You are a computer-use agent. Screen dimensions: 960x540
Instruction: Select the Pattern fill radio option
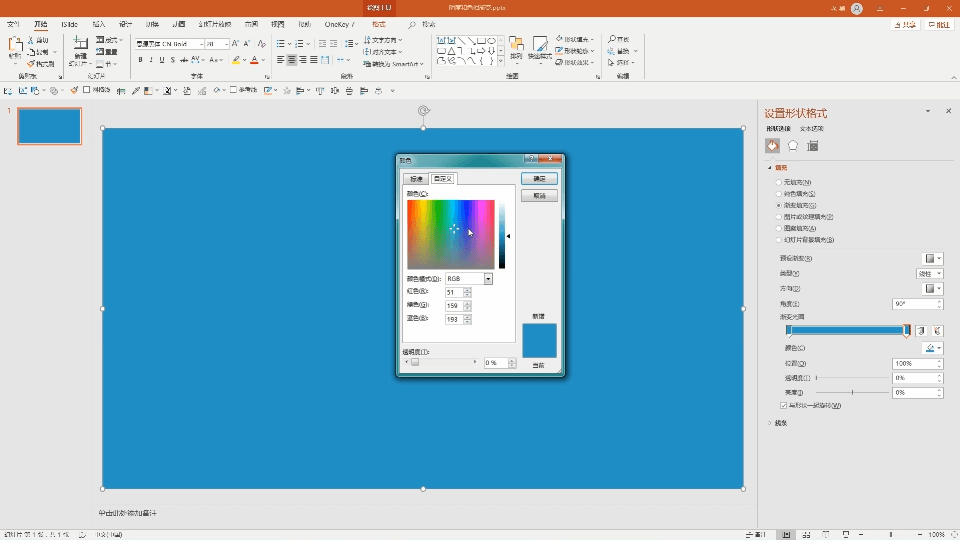pos(779,228)
